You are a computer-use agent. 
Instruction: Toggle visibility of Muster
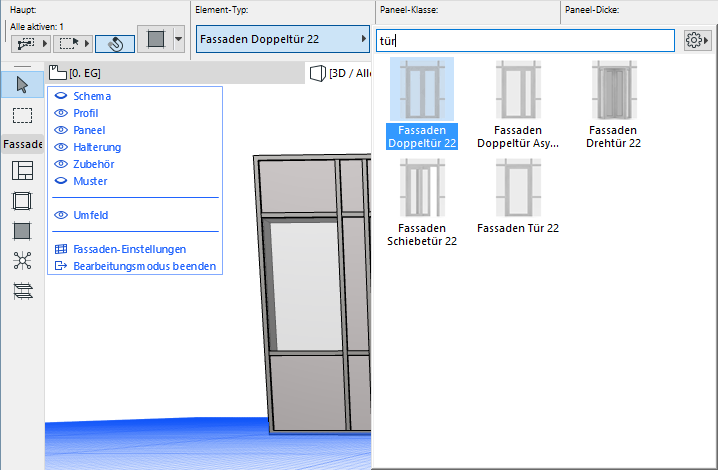60,181
